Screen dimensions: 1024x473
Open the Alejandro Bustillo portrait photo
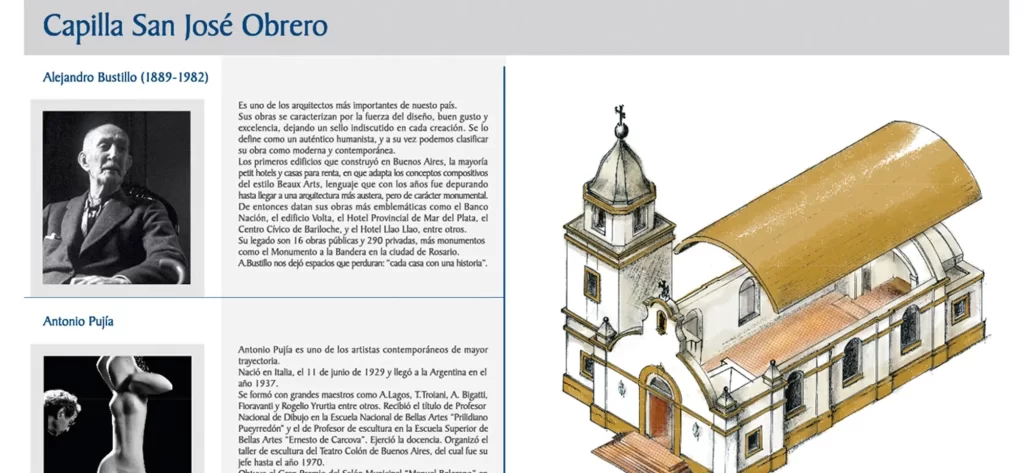point(116,197)
